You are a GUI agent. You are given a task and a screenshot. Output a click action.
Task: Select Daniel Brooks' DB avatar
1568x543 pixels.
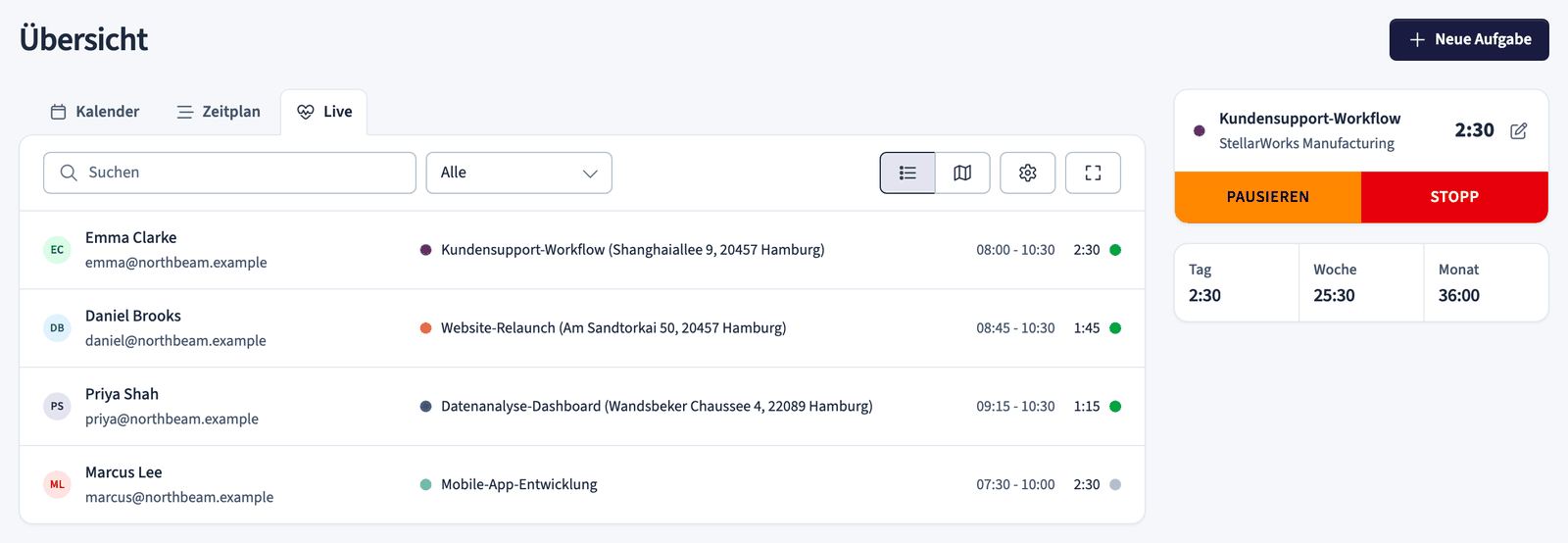pos(57,328)
